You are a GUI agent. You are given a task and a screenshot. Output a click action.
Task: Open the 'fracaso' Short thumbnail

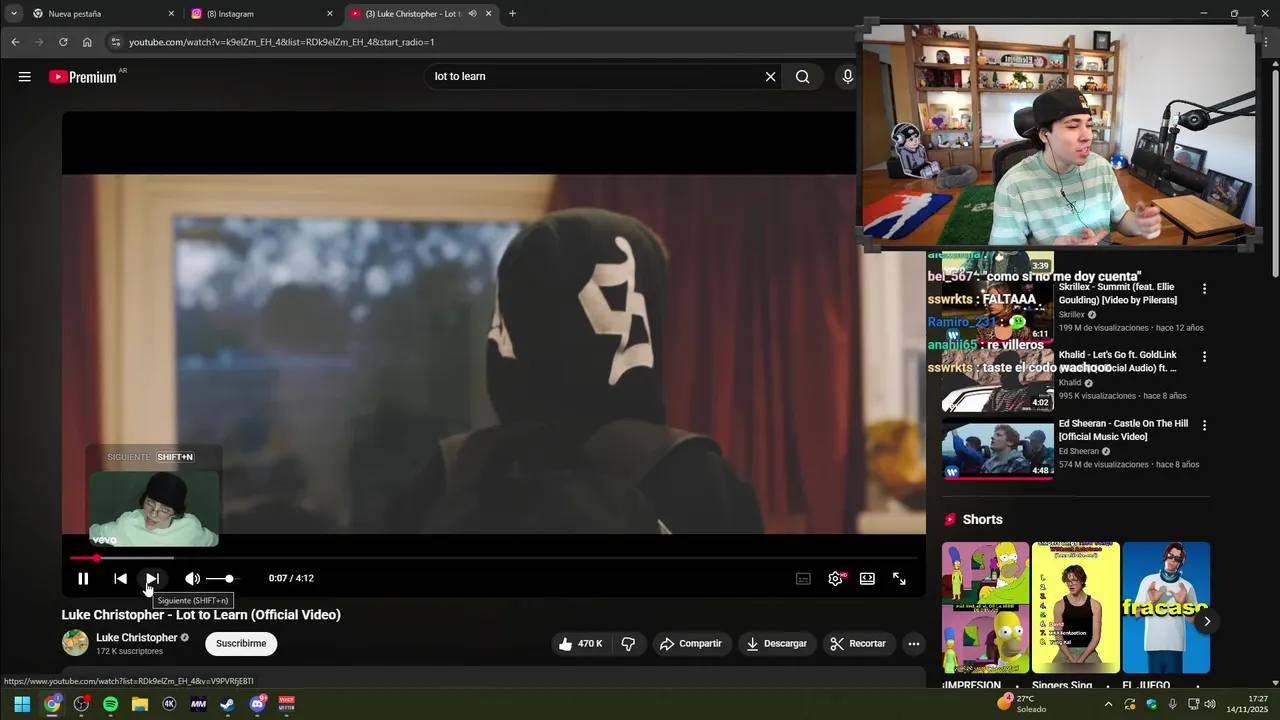[1166, 608]
